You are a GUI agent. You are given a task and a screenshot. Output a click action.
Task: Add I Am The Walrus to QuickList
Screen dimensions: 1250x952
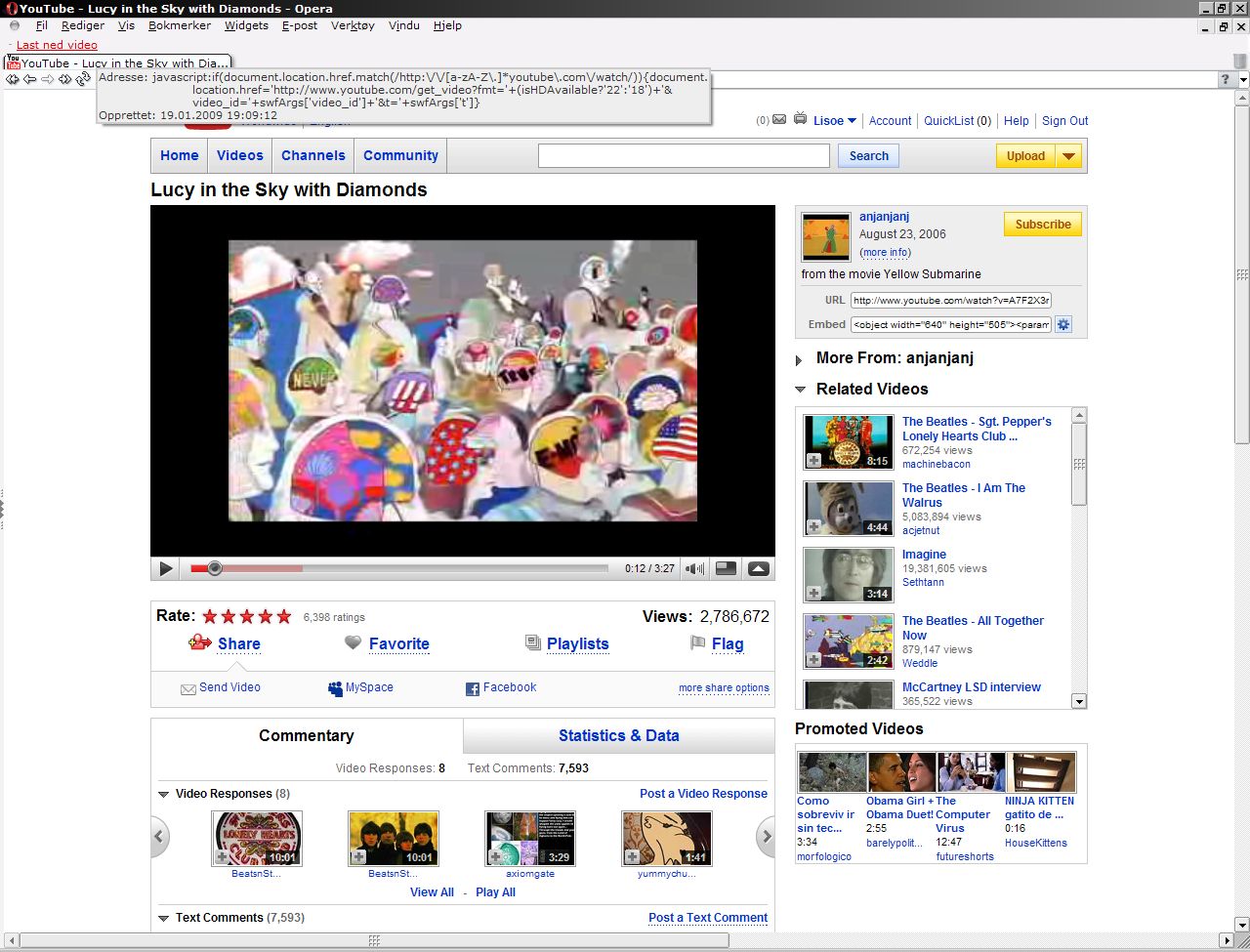(813, 527)
